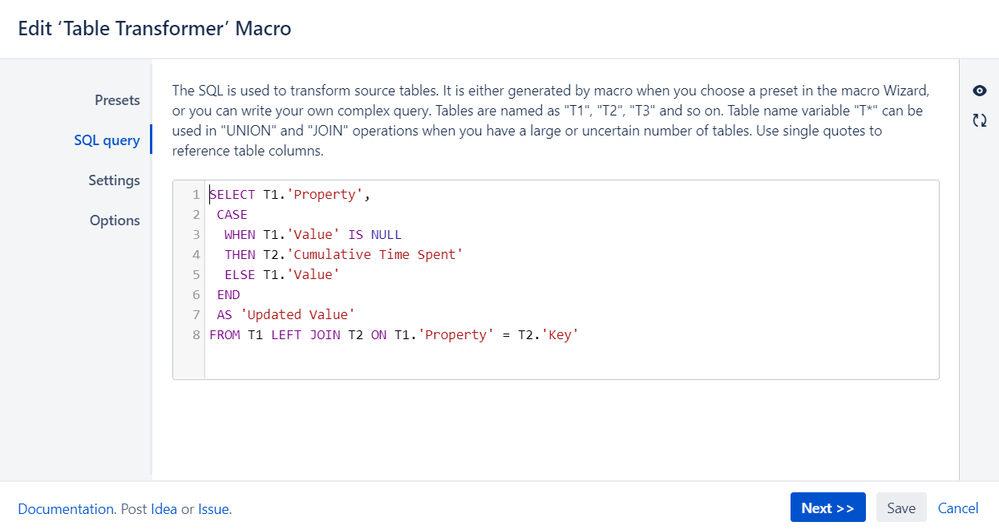999x530 pixels.
Task: Open the Documentation link
Action: click(x=66, y=509)
